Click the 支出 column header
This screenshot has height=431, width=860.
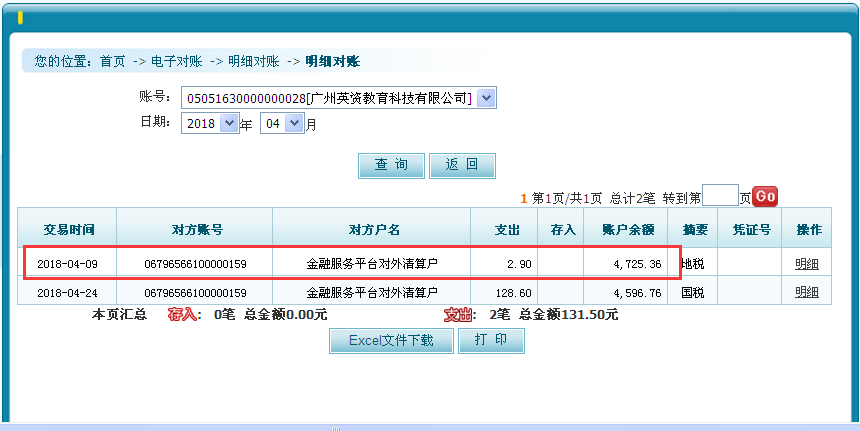[x=507, y=229]
